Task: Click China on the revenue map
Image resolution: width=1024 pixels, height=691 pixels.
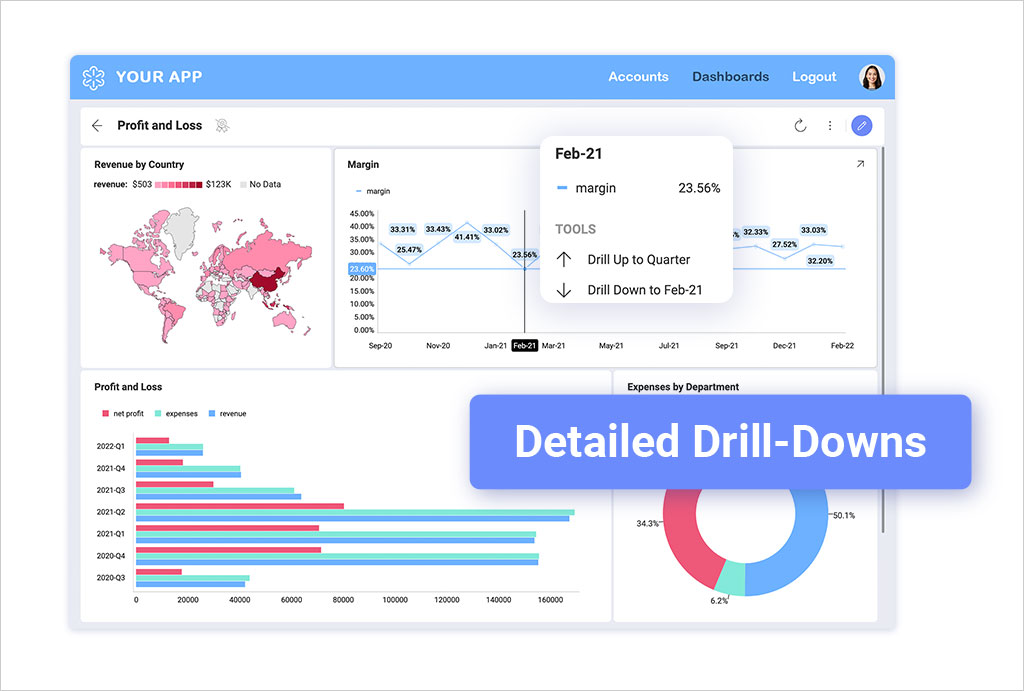Action: click(x=264, y=283)
